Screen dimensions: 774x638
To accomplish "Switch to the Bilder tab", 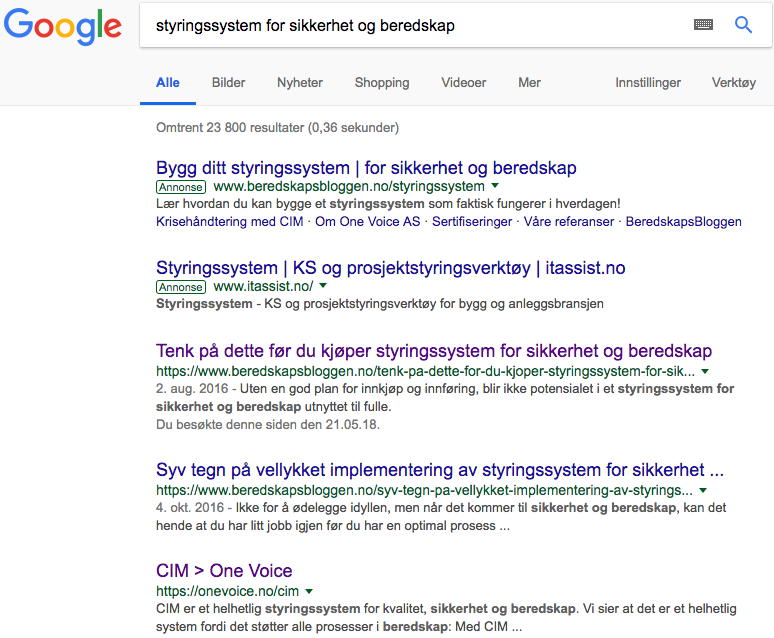I will click(x=229, y=82).
